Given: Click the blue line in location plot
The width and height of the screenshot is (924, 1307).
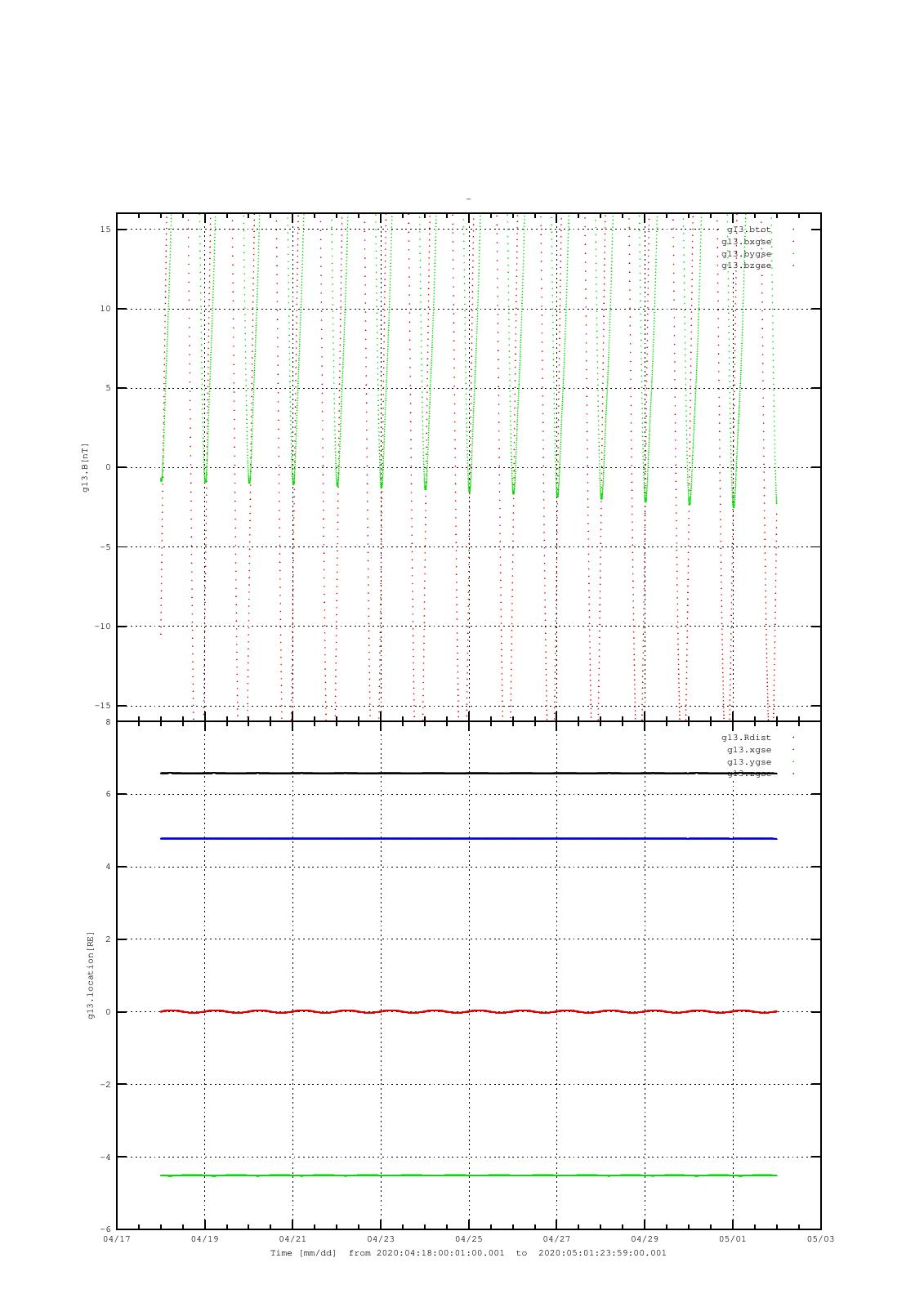Looking at the screenshot, I should (x=468, y=838).
